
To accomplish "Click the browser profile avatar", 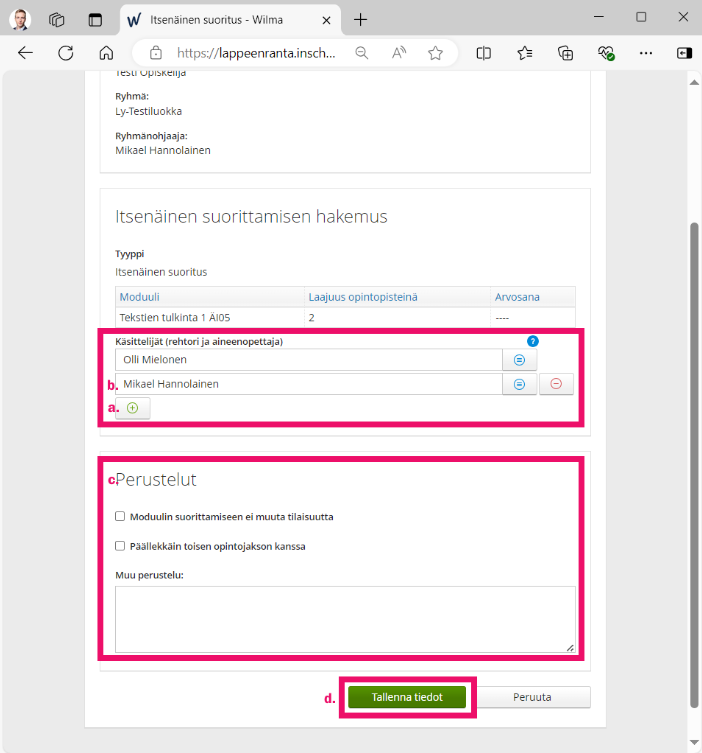I will pyautogui.click(x=20, y=20).
